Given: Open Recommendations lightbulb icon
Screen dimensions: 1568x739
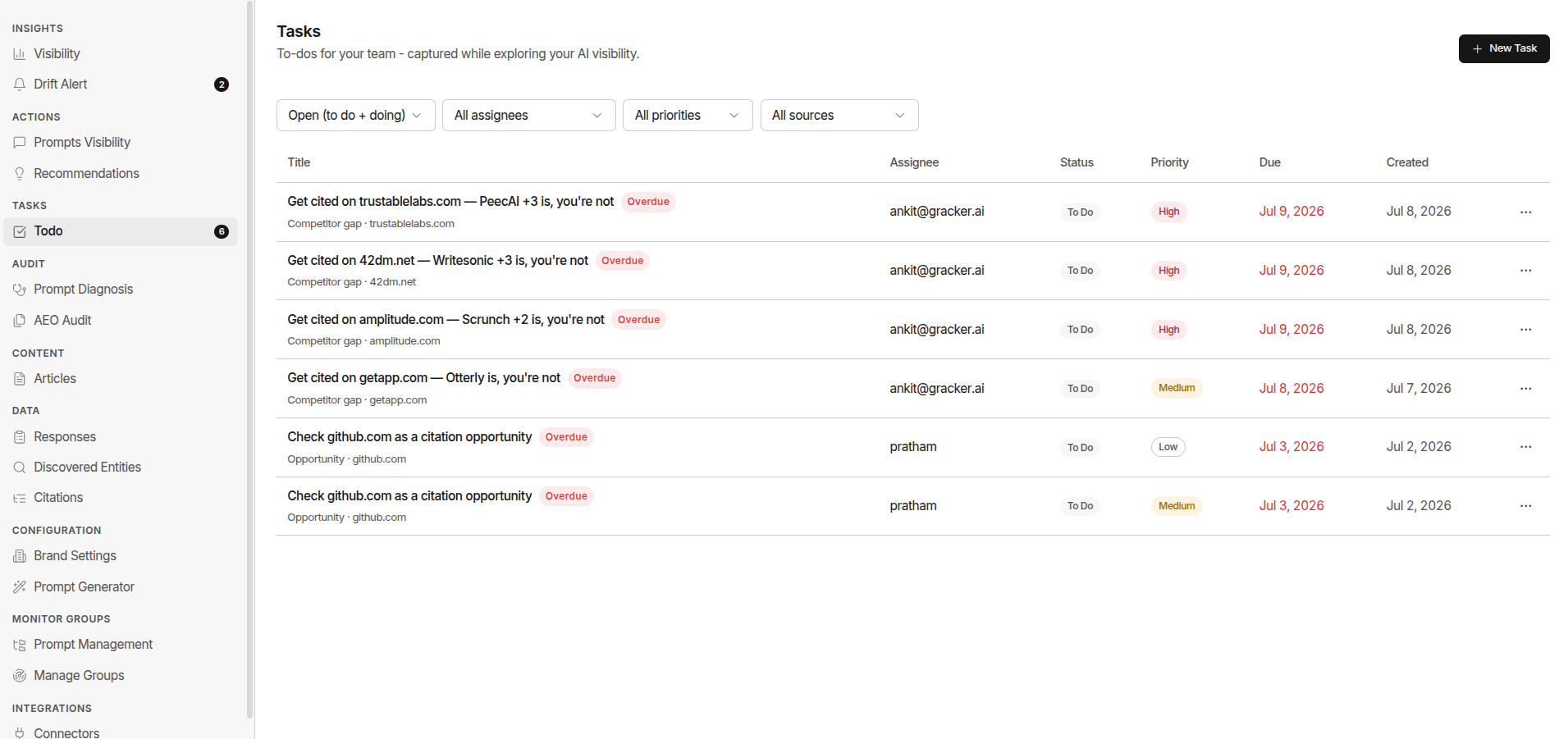Looking at the screenshot, I should (x=20, y=174).
